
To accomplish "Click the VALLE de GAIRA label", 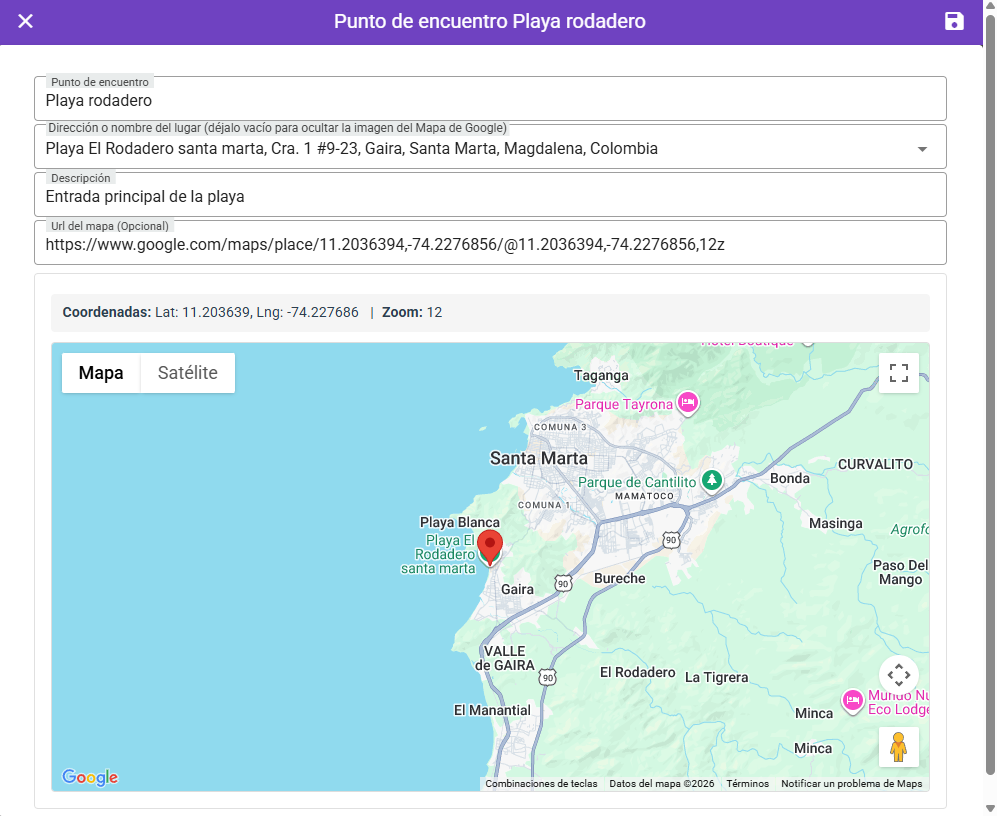I will (505, 658).
